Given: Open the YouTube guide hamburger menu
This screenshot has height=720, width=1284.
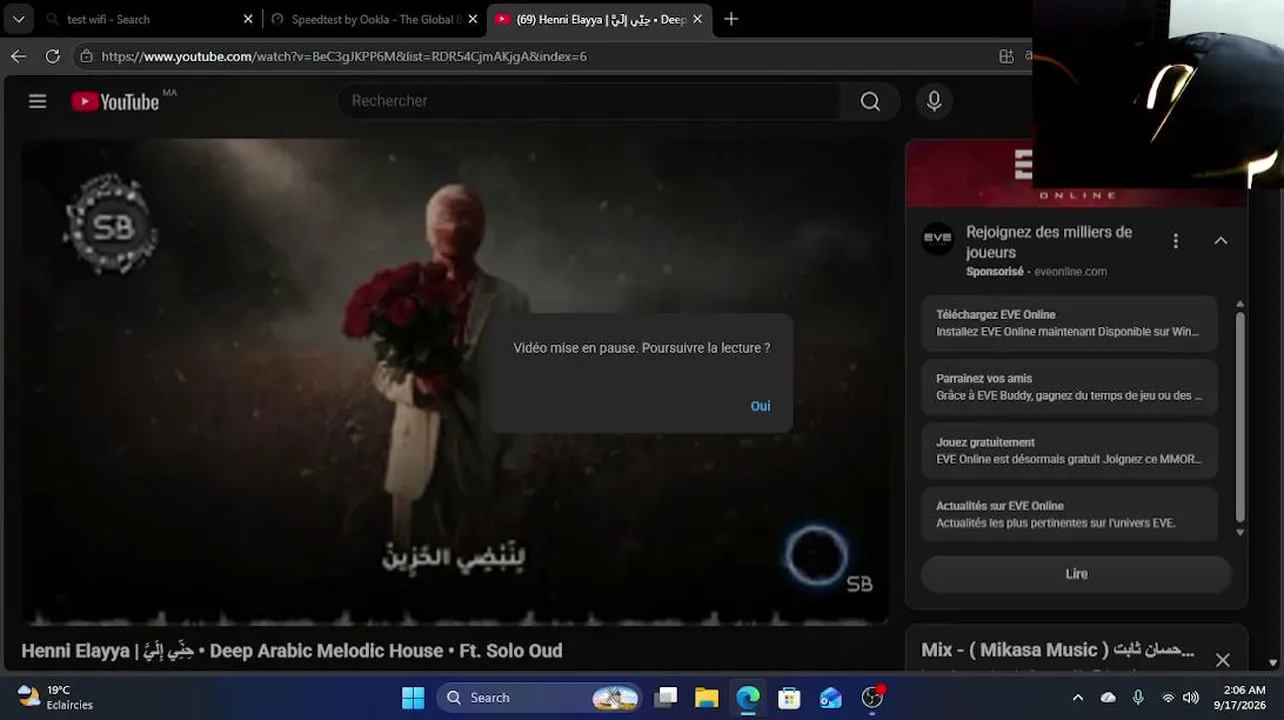Looking at the screenshot, I should click(x=38, y=101).
